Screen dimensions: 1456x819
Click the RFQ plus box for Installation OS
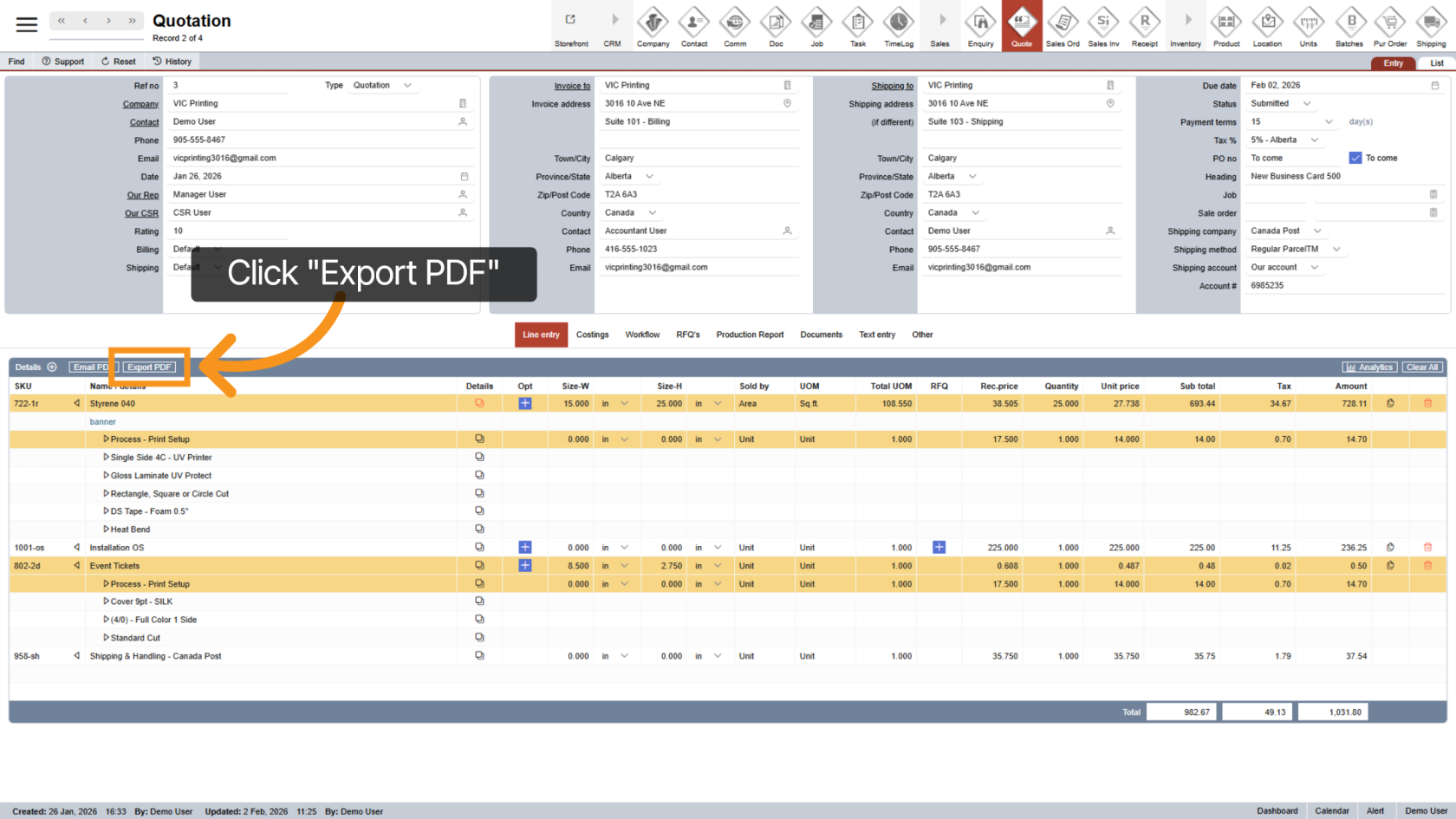(939, 548)
